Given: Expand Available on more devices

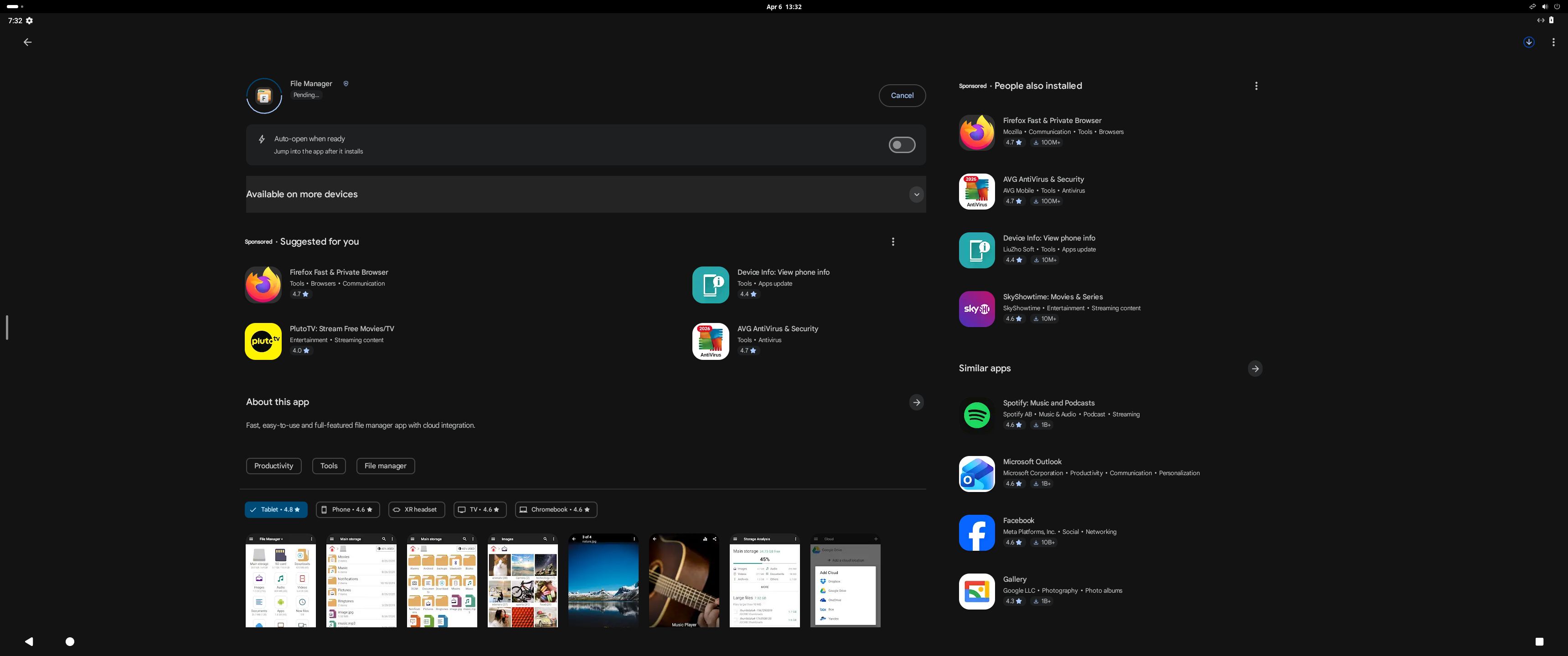Looking at the screenshot, I should point(916,194).
